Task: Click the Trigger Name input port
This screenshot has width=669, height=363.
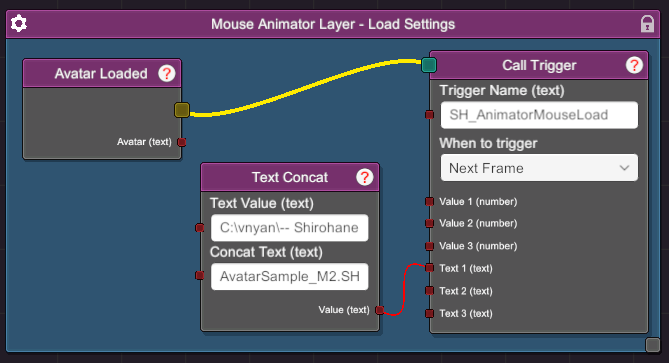Action: pyautogui.click(x=430, y=115)
